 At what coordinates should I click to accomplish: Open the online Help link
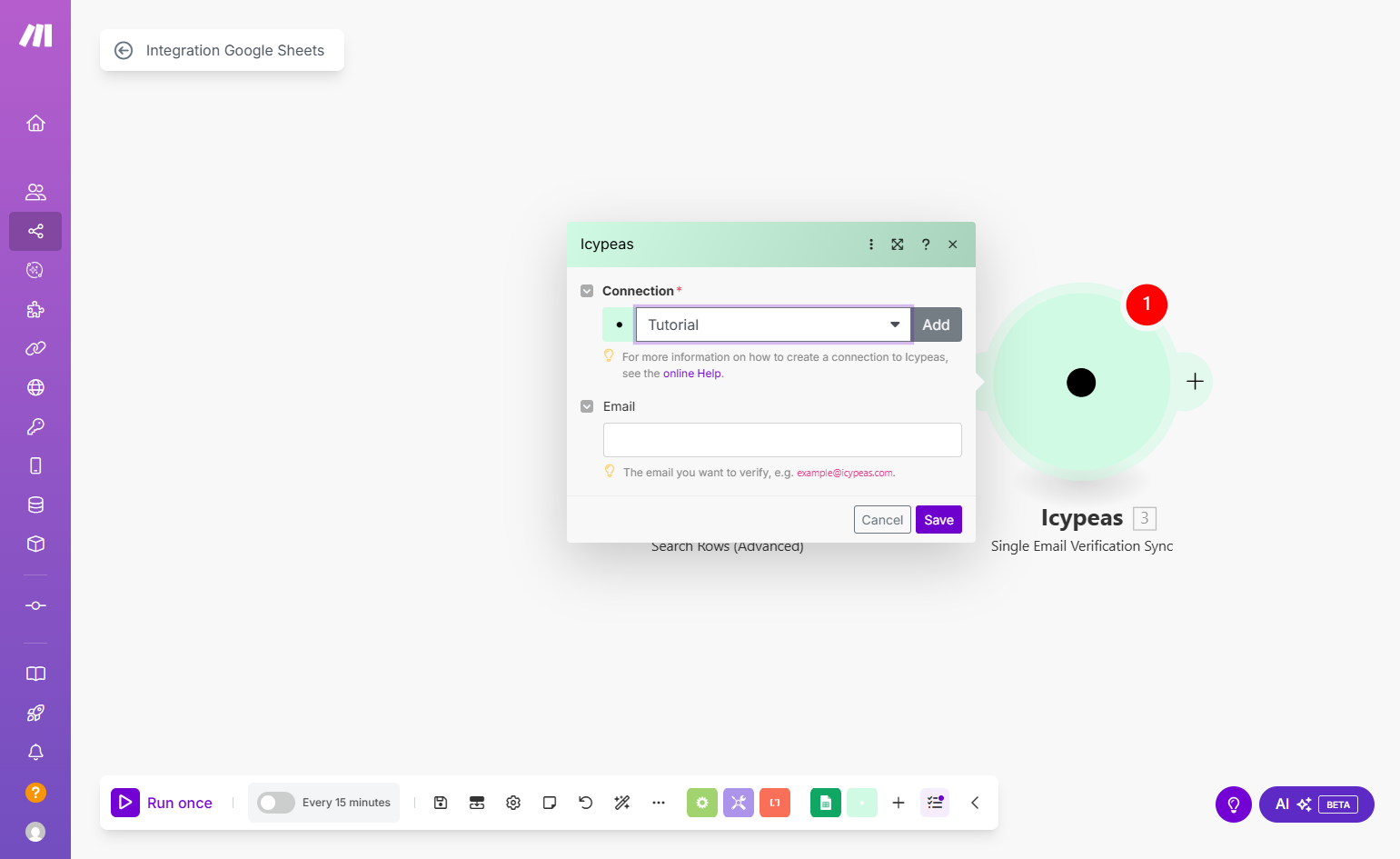pos(692,374)
